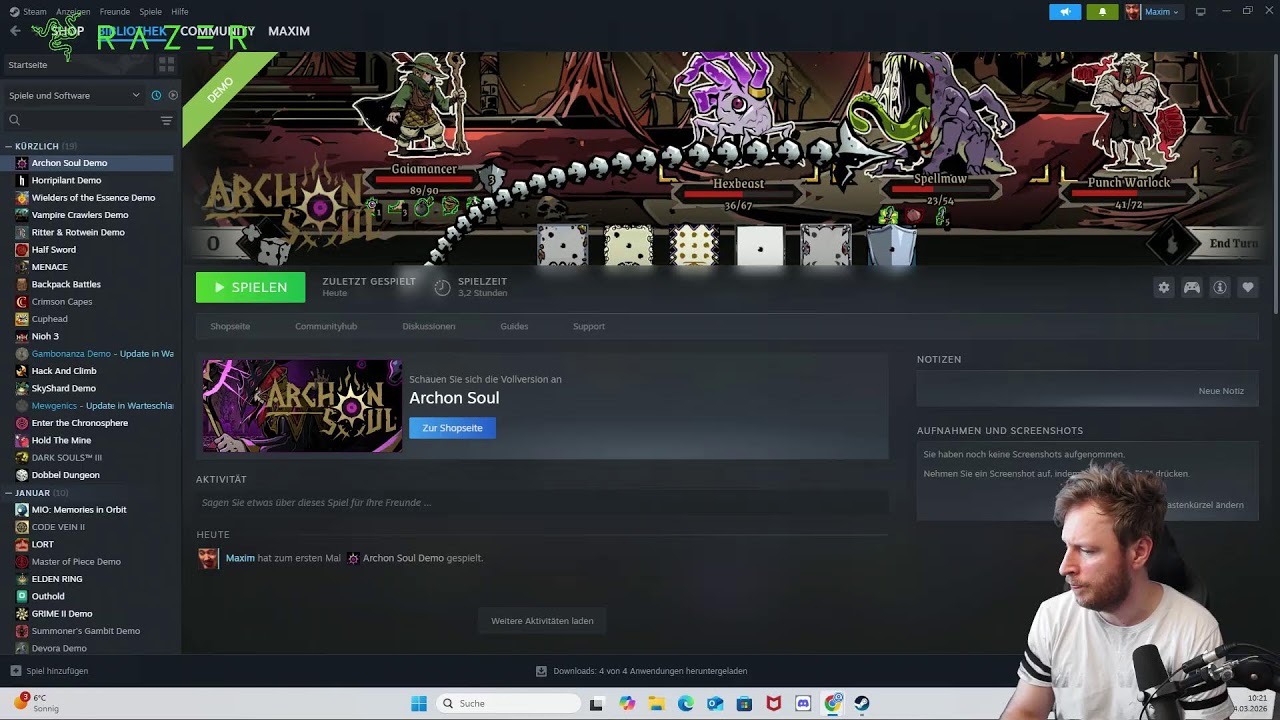Select Cuphead game icon in library

click(x=22, y=319)
